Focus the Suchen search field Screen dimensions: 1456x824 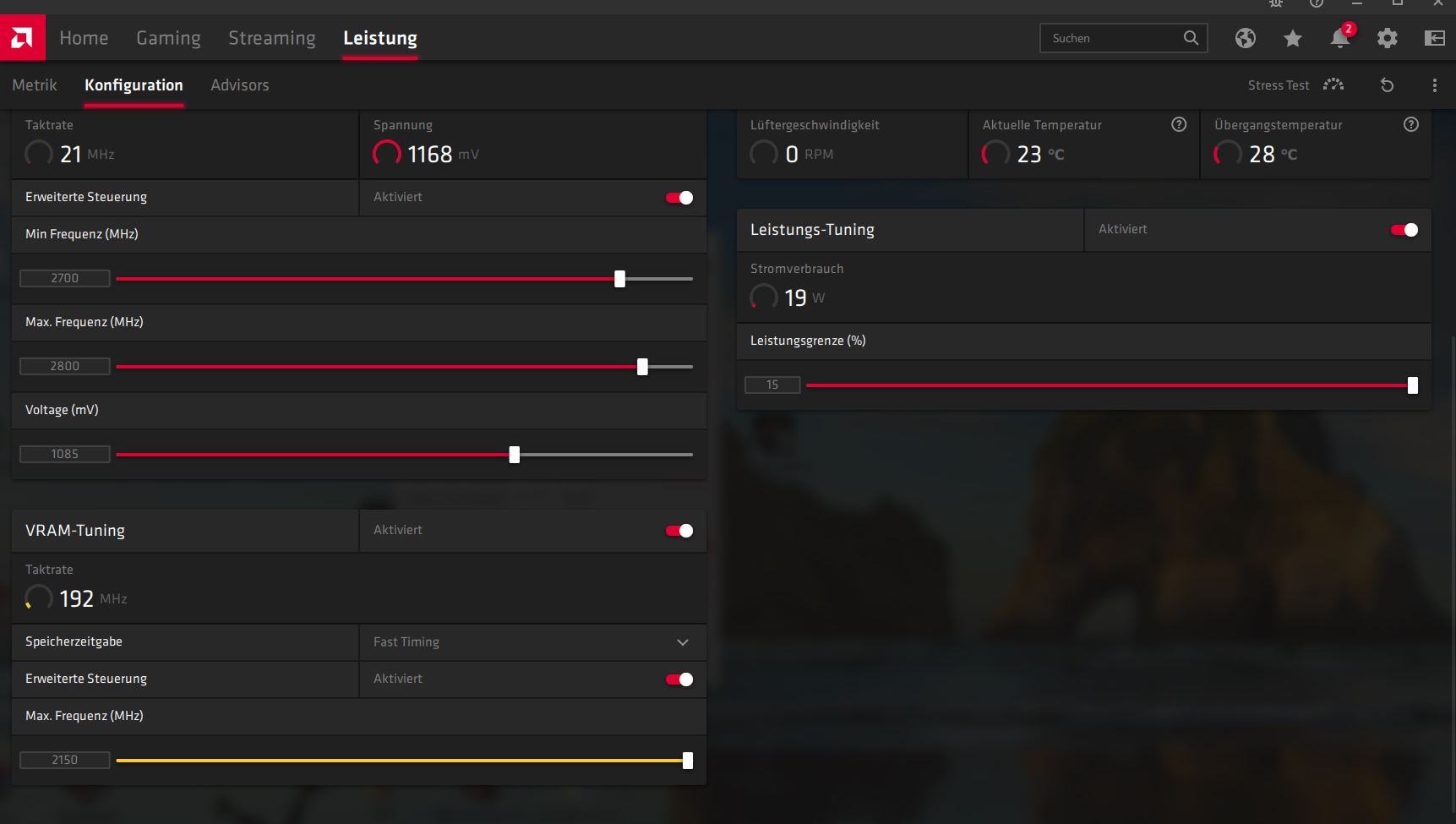[1123, 38]
